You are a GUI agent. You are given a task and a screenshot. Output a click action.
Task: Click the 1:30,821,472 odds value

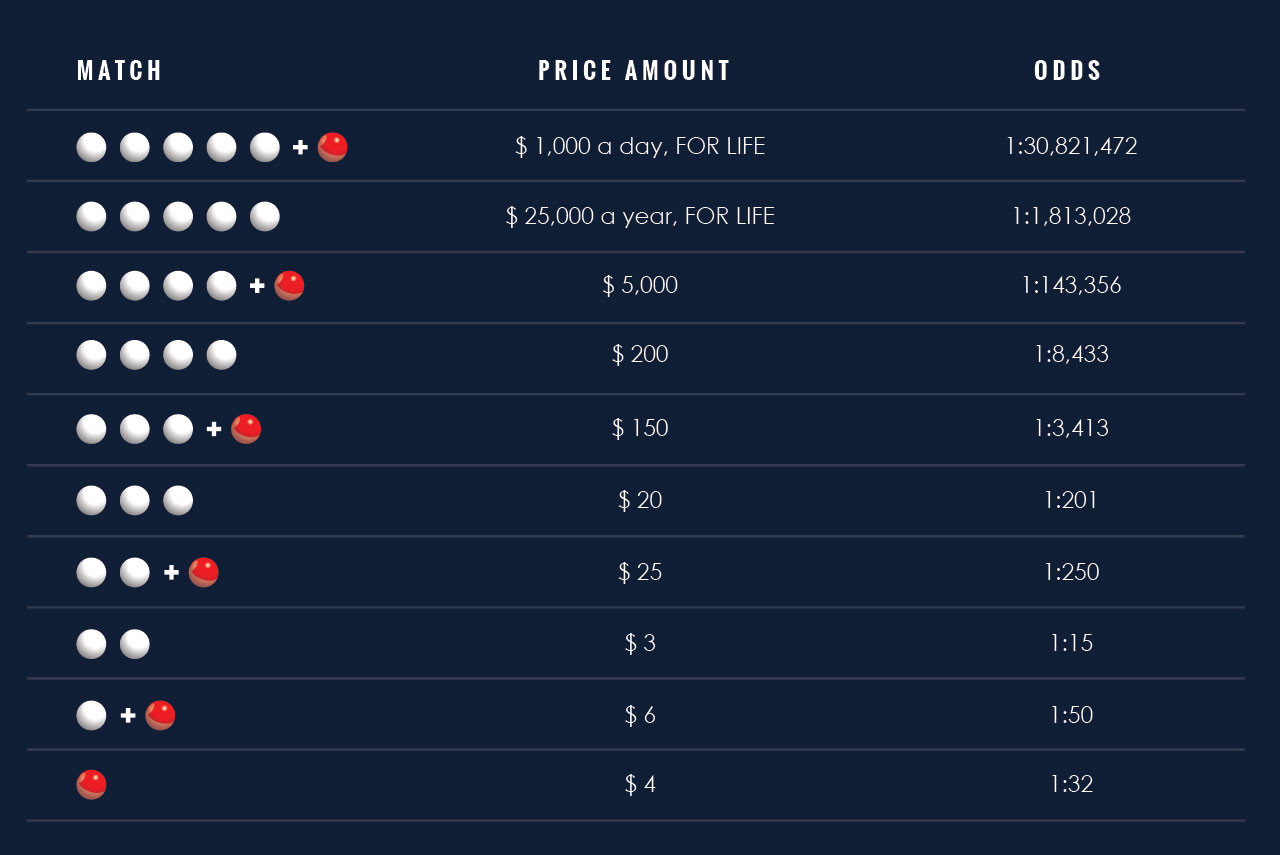[1071, 146]
